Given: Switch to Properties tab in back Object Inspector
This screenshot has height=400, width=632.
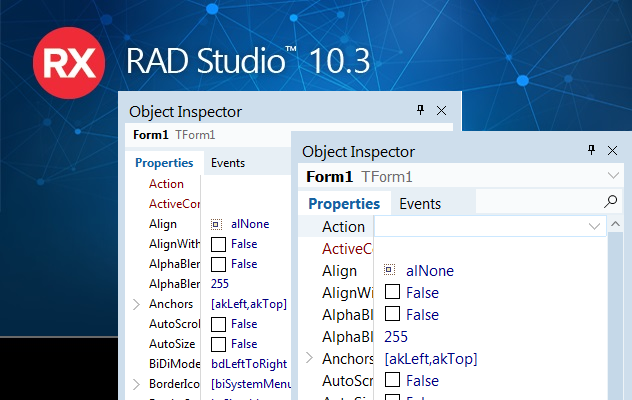Looking at the screenshot, I should 164,163.
